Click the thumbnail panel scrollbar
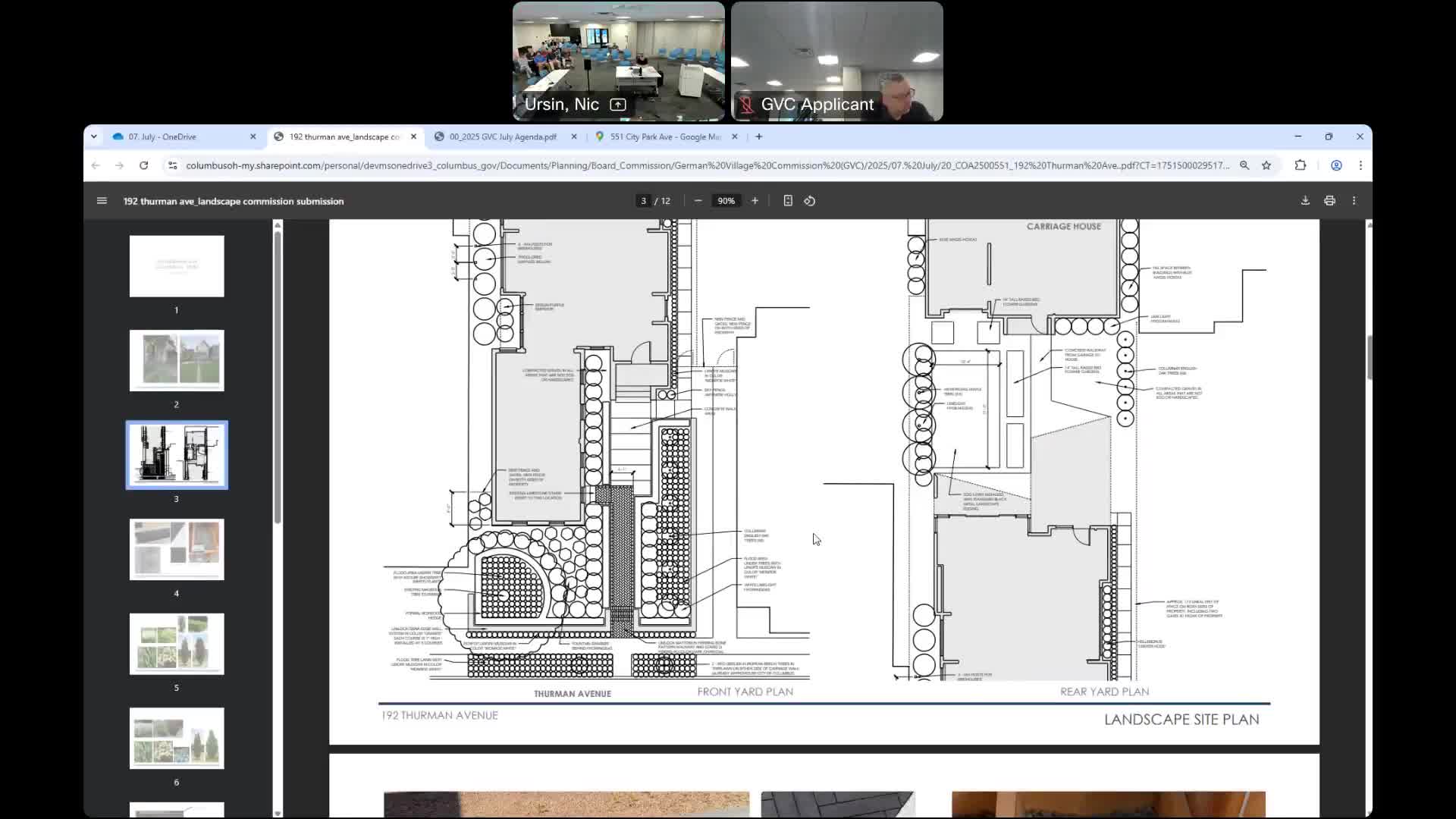The width and height of the screenshot is (1456, 819). tap(278, 379)
